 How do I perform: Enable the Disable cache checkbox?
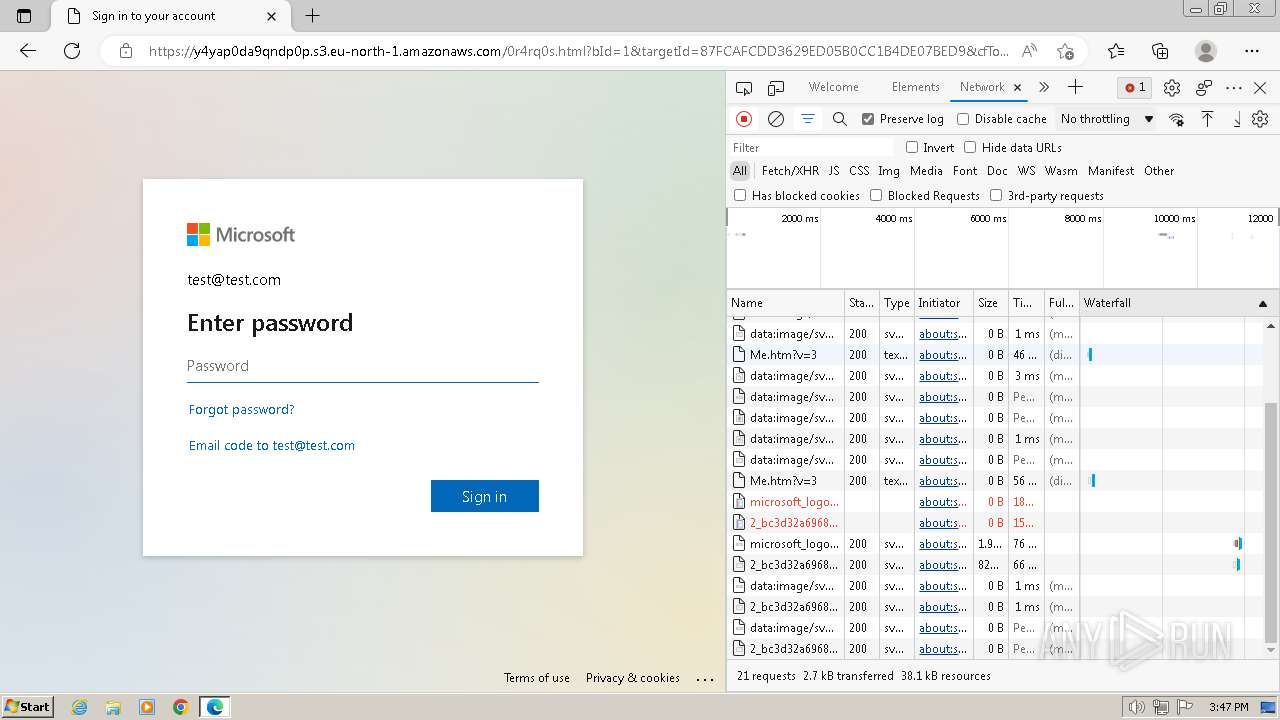(x=963, y=119)
